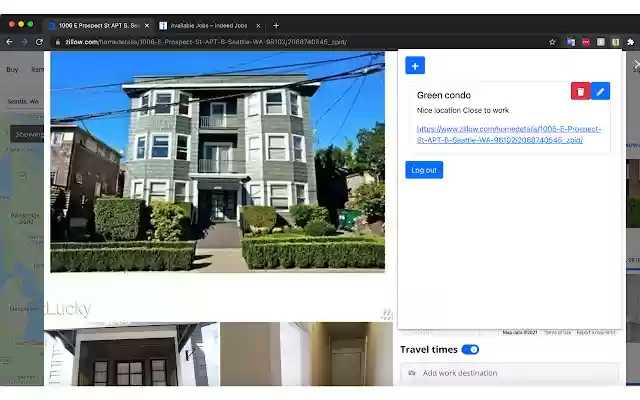Image resolution: width=640 pixels, height=400 pixels.
Task: Select the Green condo title text
Action: 444,95
